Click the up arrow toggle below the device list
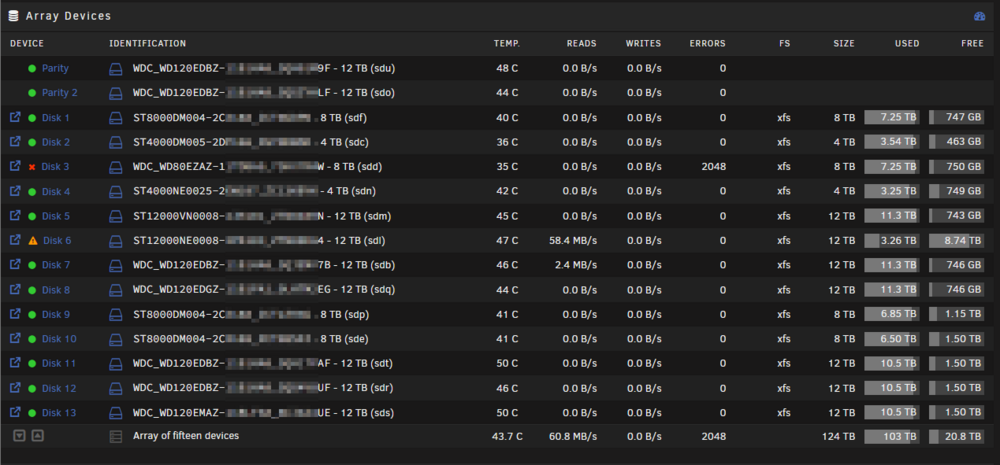This screenshot has width=1000, height=465. pyautogui.click(x=38, y=436)
